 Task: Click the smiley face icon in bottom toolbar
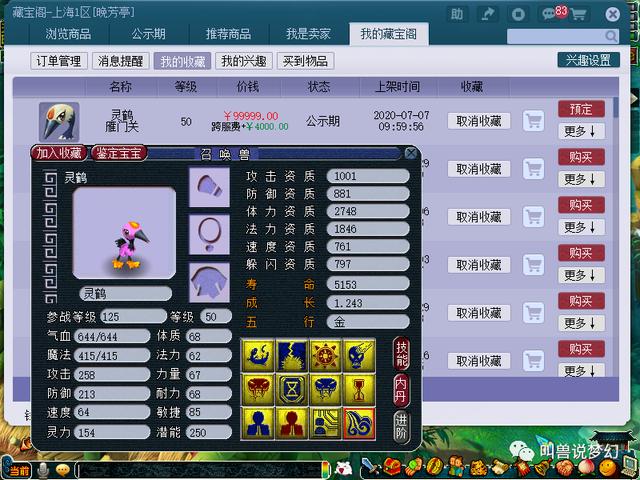coord(607,467)
